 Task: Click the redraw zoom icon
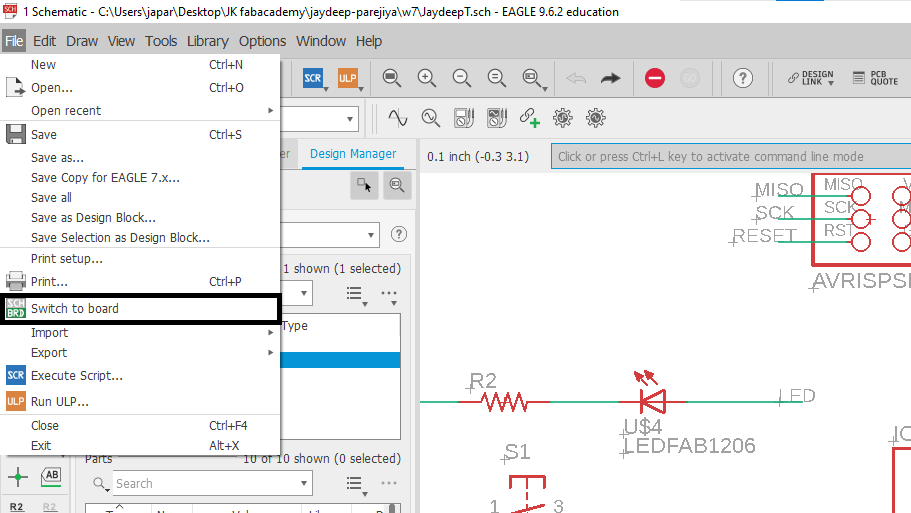click(x=496, y=78)
